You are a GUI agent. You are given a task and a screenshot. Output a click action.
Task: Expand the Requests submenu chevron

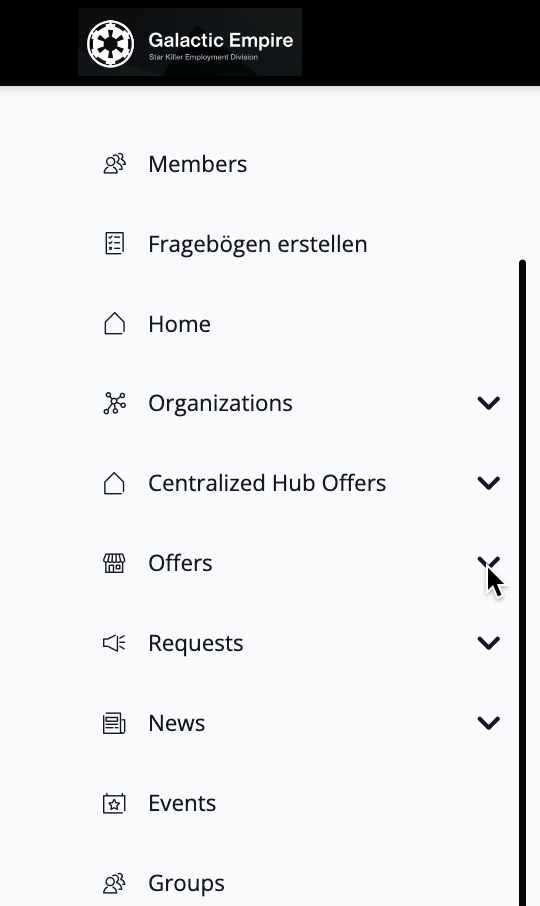pyautogui.click(x=489, y=643)
